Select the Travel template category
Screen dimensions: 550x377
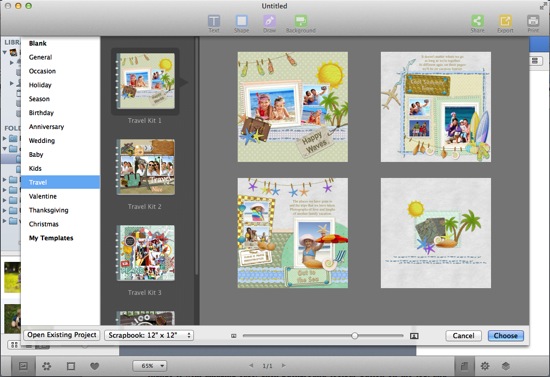click(x=60, y=182)
